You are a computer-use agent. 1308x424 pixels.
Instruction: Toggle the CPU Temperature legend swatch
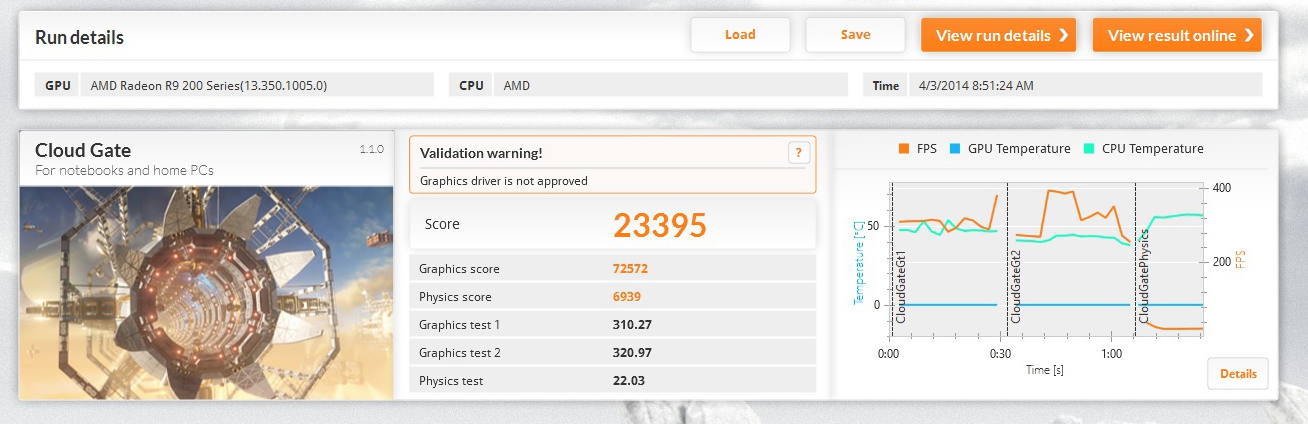click(x=1090, y=149)
